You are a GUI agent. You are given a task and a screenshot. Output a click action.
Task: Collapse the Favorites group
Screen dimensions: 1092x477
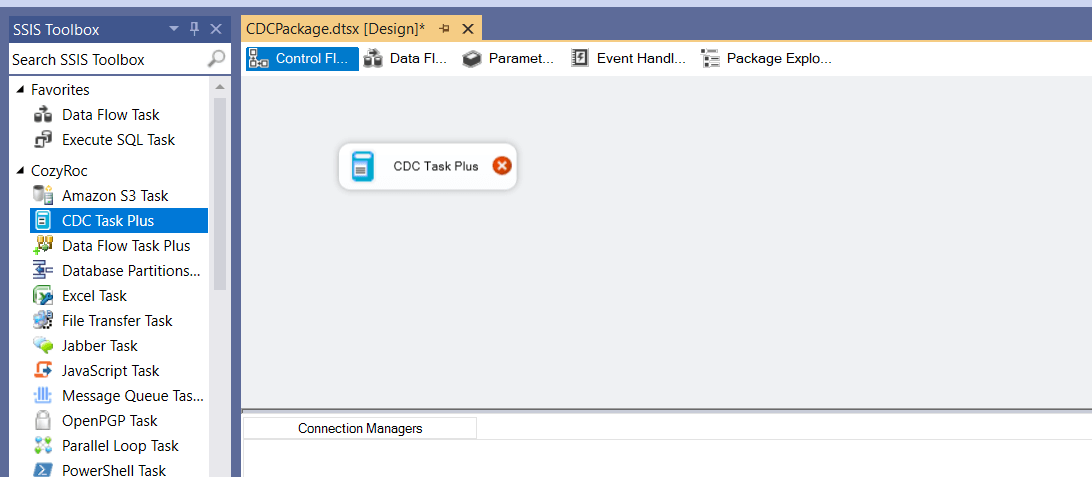point(20,90)
